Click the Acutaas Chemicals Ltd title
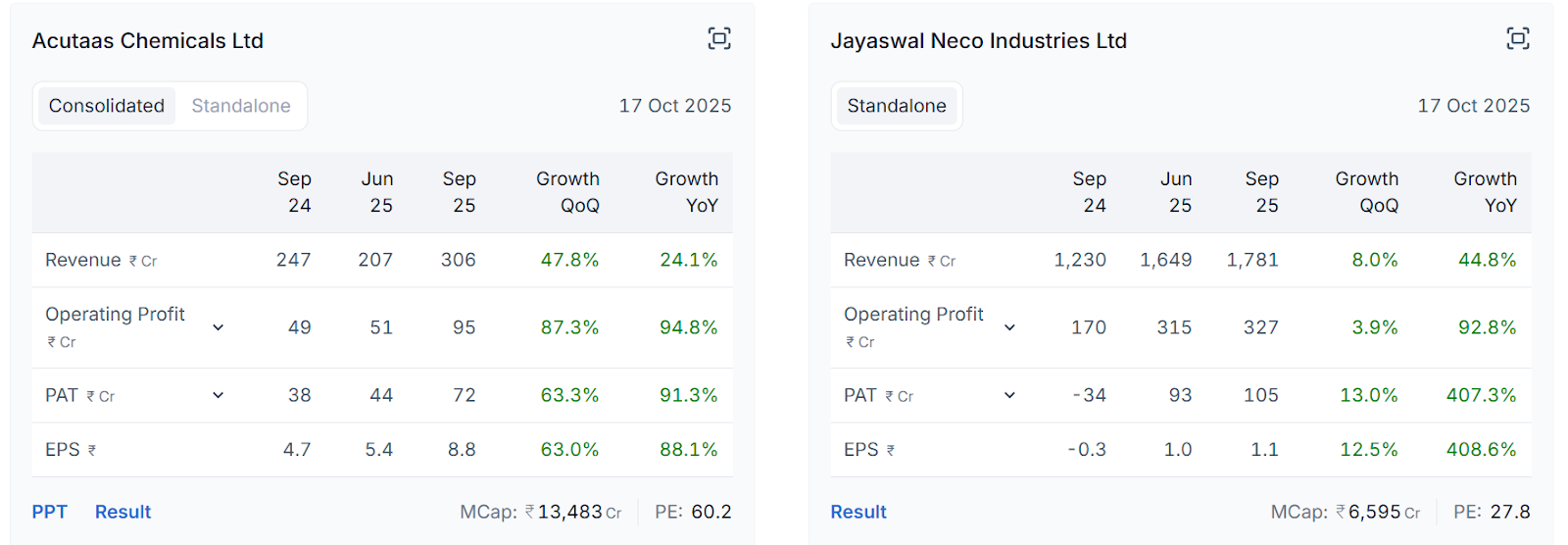 pyautogui.click(x=148, y=41)
